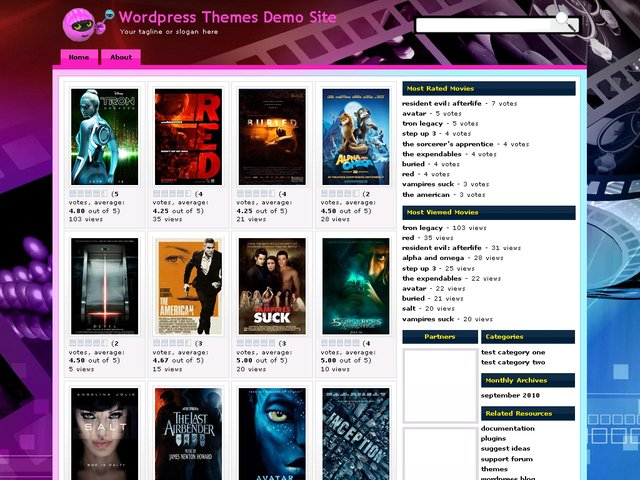Open 'avatar' in Most Rated Movies
The height and width of the screenshot is (480, 640).
coord(414,113)
